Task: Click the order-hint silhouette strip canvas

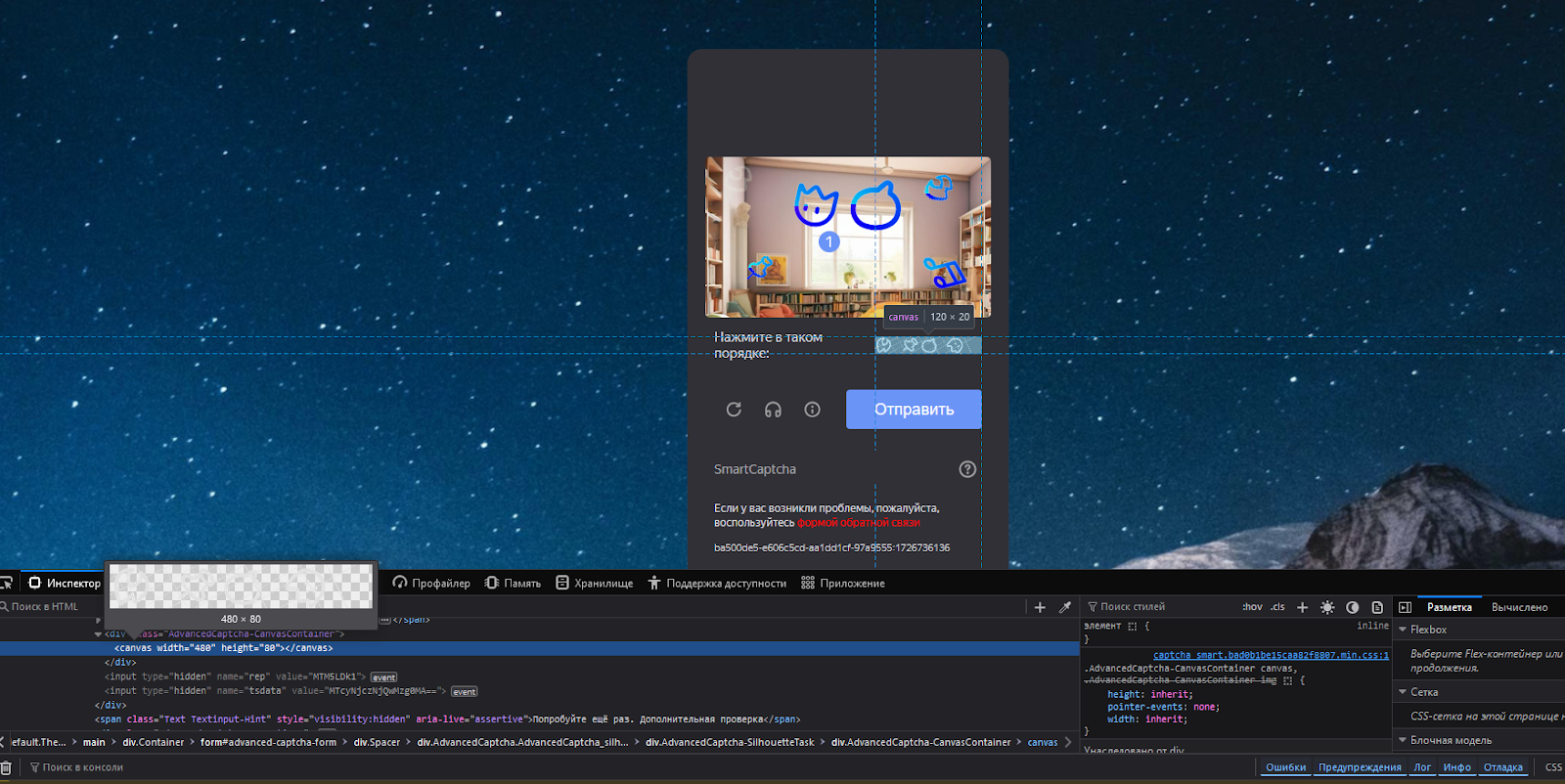Action: tap(928, 345)
